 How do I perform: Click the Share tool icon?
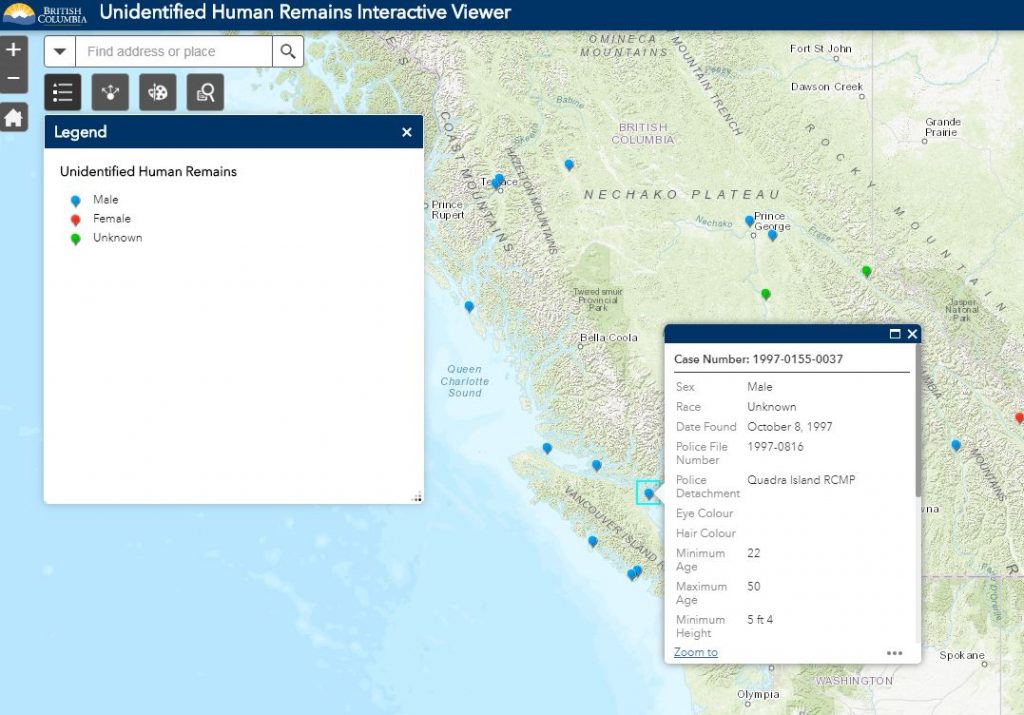[110, 91]
